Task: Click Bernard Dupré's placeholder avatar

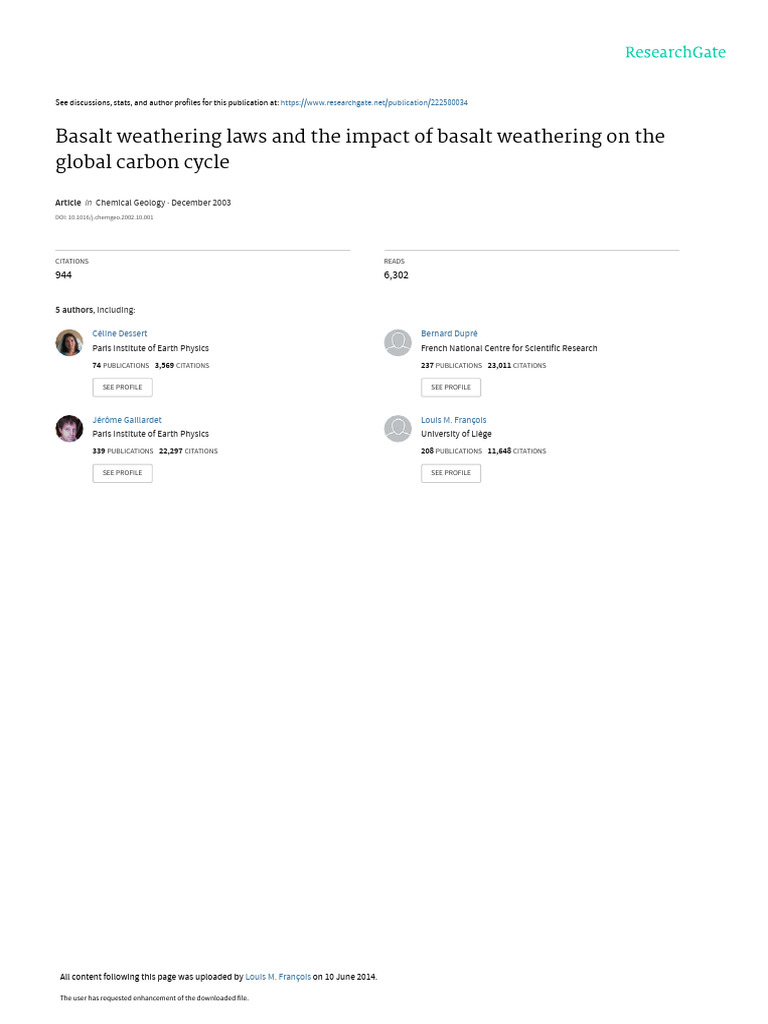Action: (398, 343)
